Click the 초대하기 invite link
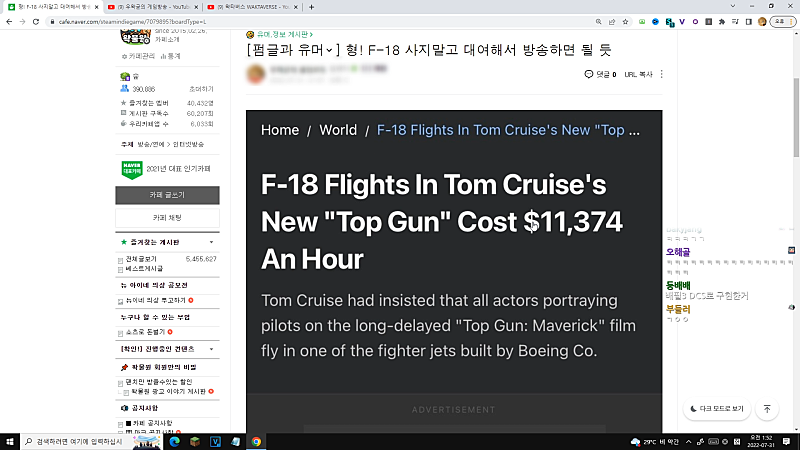The image size is (800, 450). (202, 89)
